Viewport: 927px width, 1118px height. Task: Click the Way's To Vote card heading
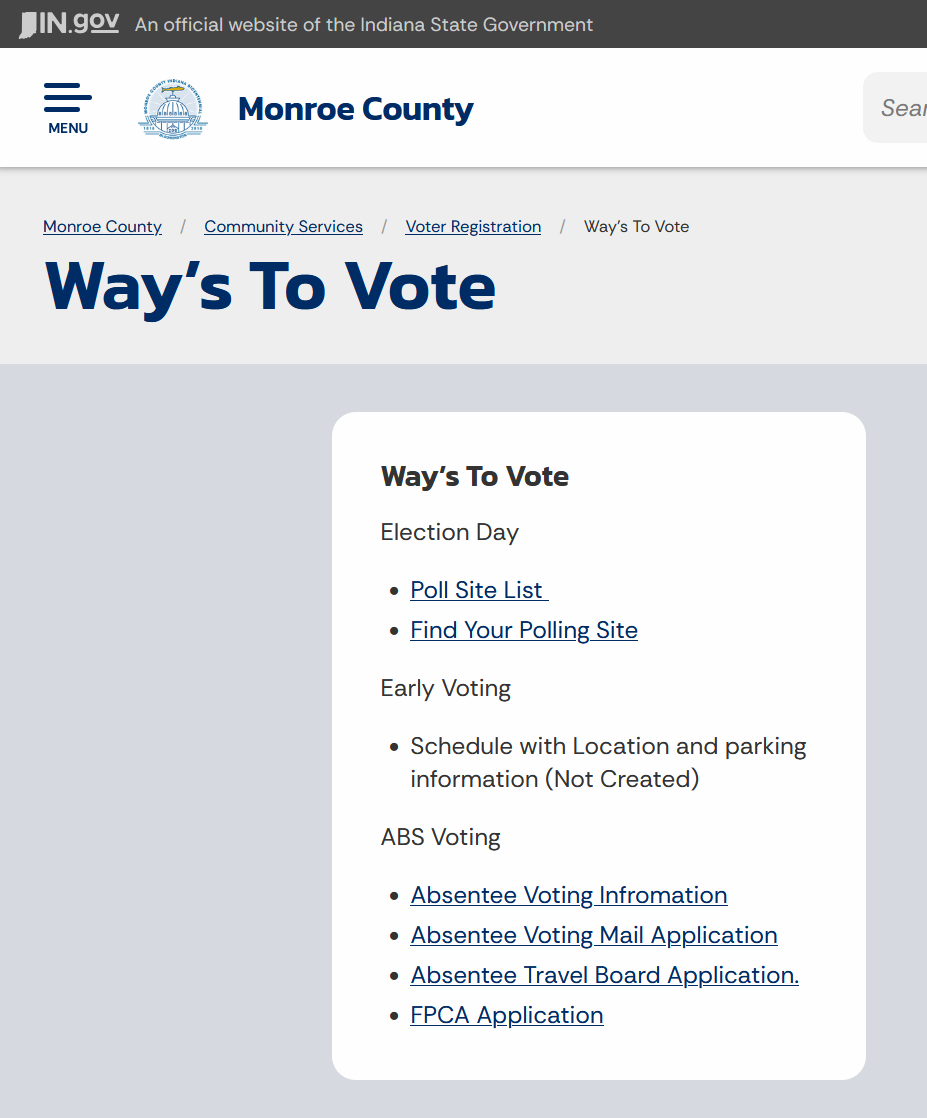(x=474, y=476)
